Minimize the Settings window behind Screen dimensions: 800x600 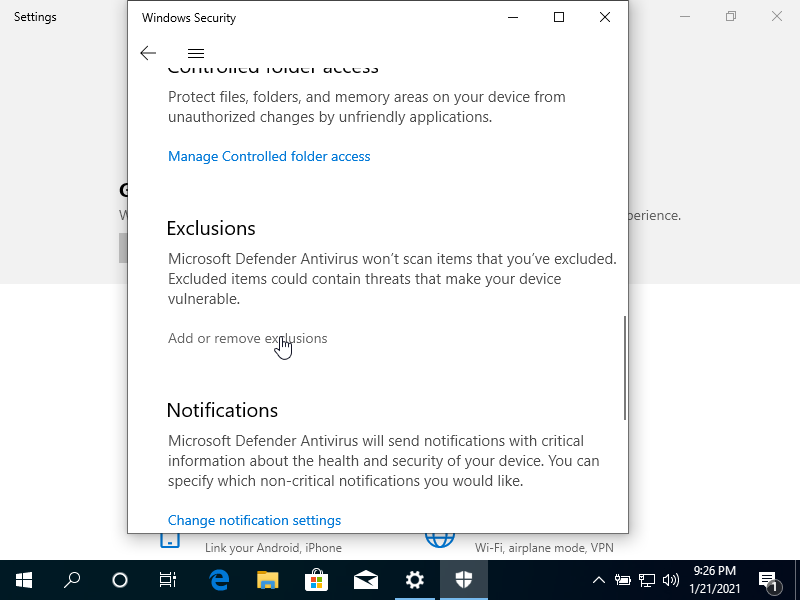tap(685, 16)
